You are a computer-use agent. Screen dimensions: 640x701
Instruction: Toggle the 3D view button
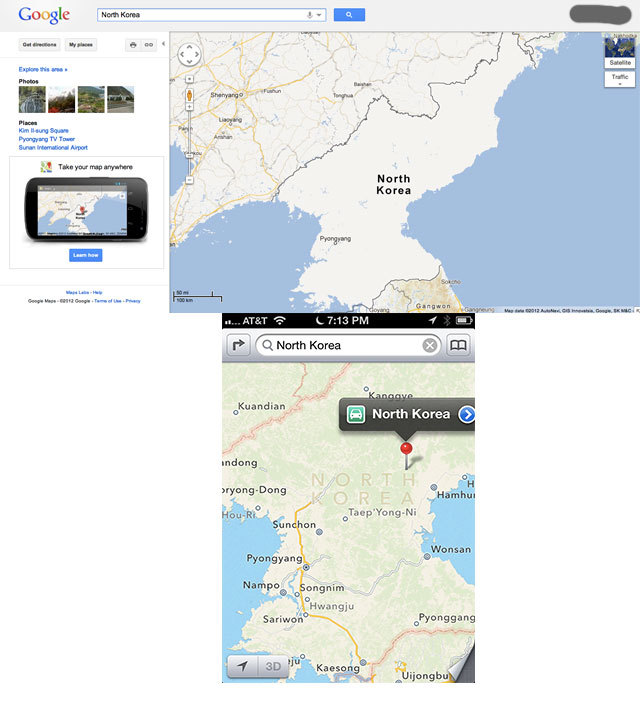coord(273,666)
